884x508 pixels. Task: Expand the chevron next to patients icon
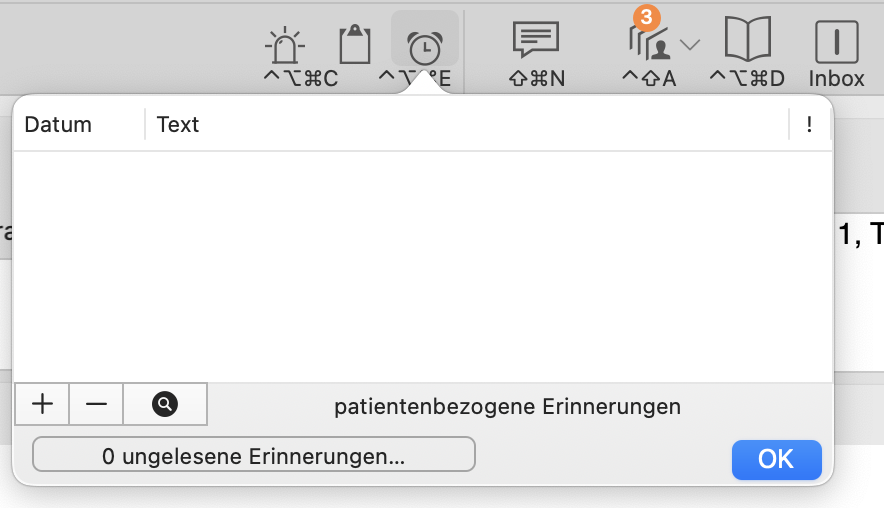(x=690, y=45)
